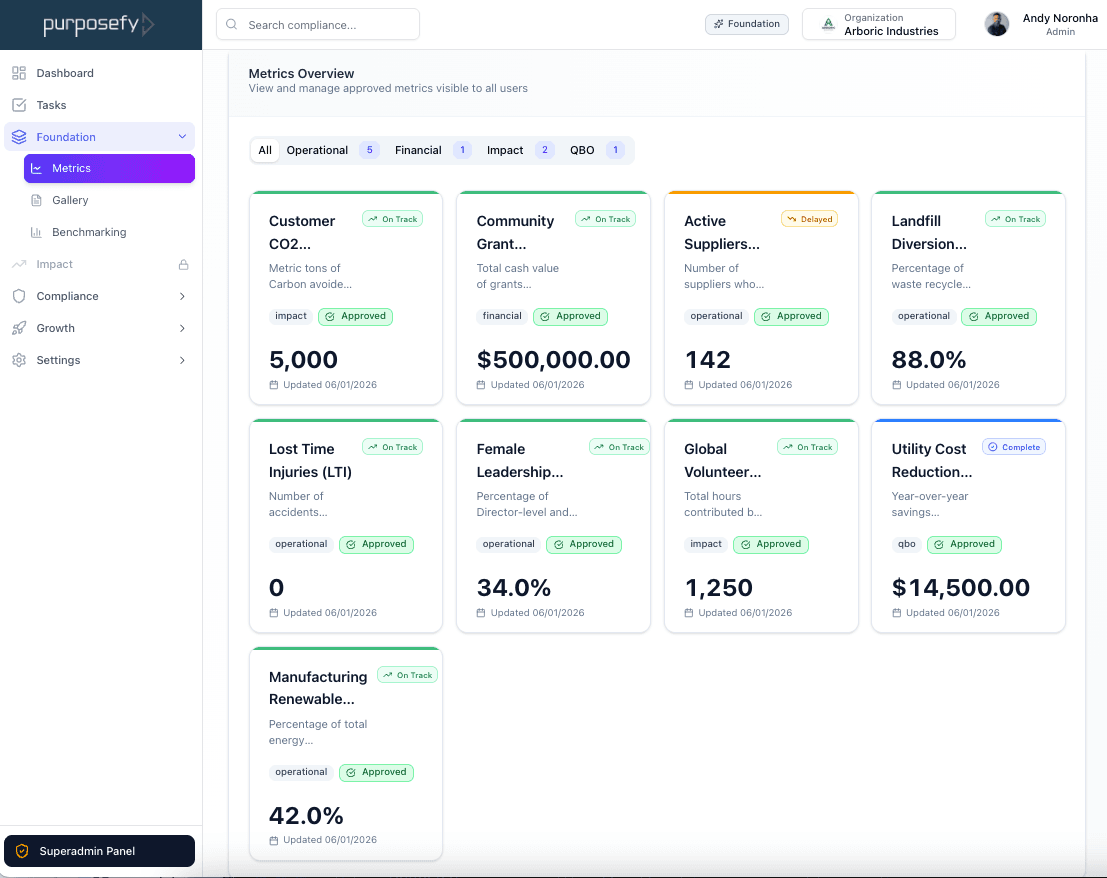Open Gallery from the sidebar
This screenshot has height=878, width=1107.
(x=36, y=200)
